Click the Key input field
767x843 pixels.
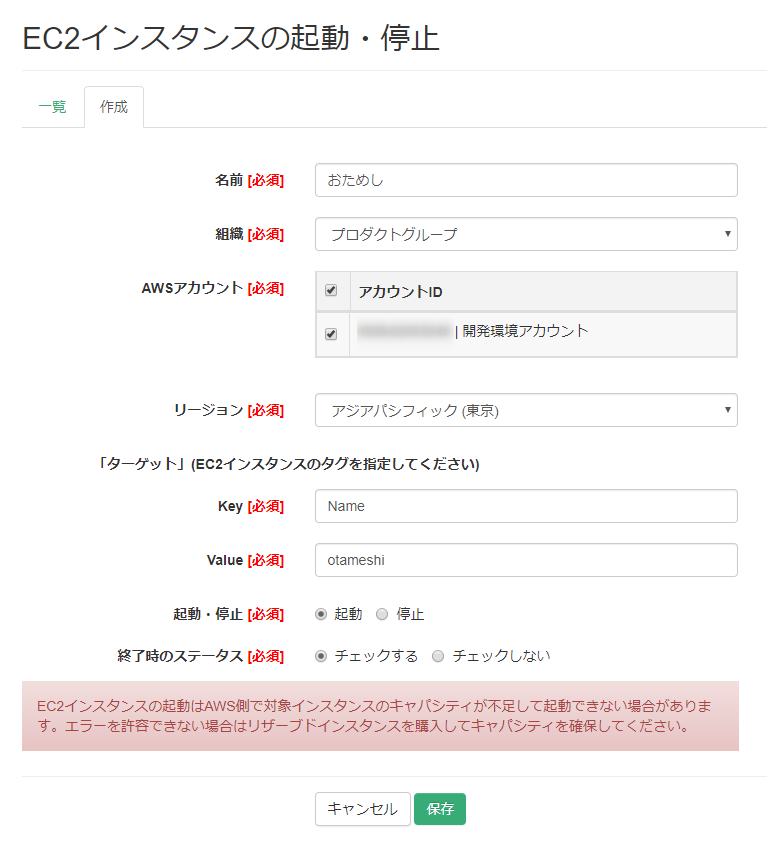point(525,506)
